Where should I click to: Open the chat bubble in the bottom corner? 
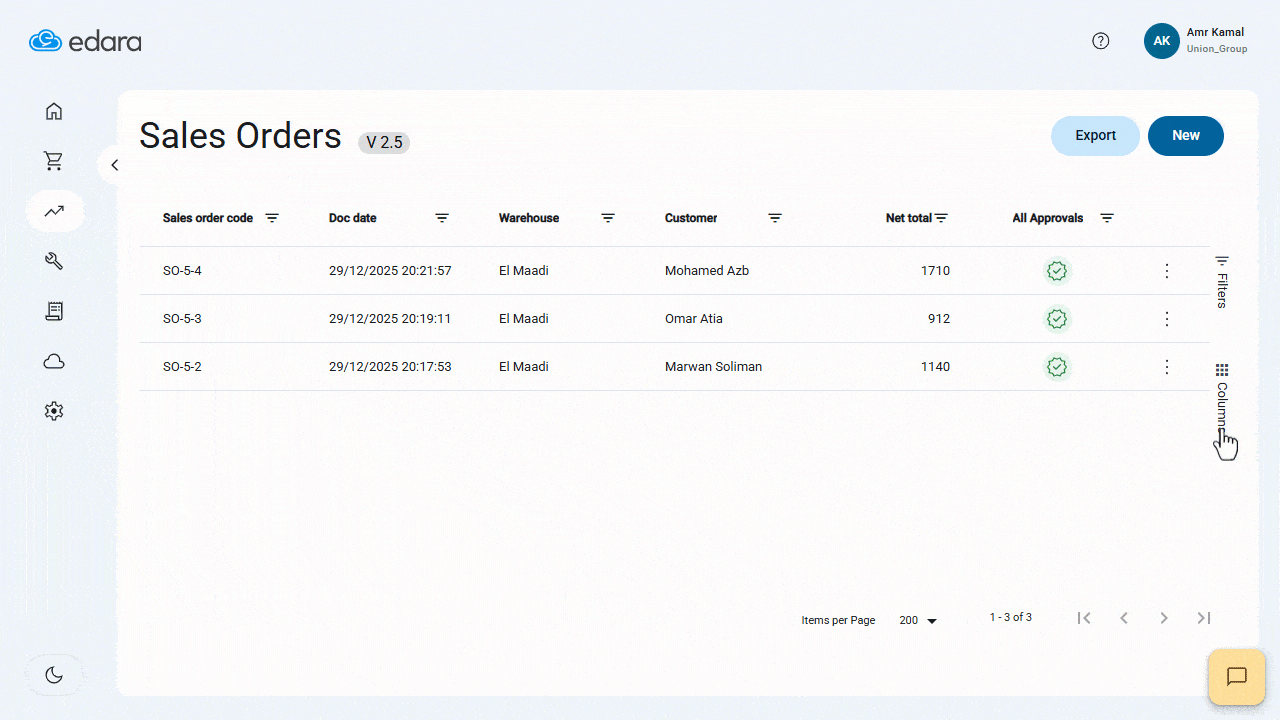1236,677
